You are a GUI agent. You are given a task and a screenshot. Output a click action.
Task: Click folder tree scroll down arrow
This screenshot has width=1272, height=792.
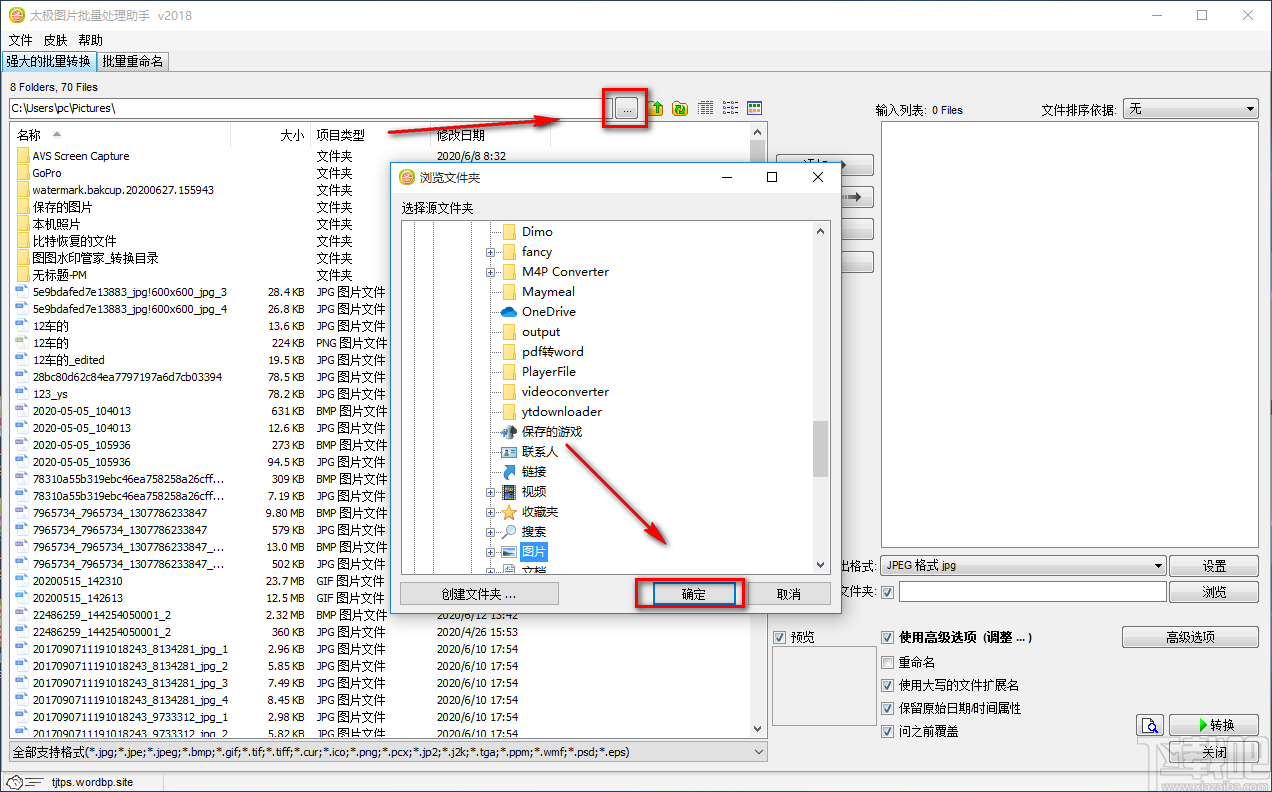pos(821,565)
